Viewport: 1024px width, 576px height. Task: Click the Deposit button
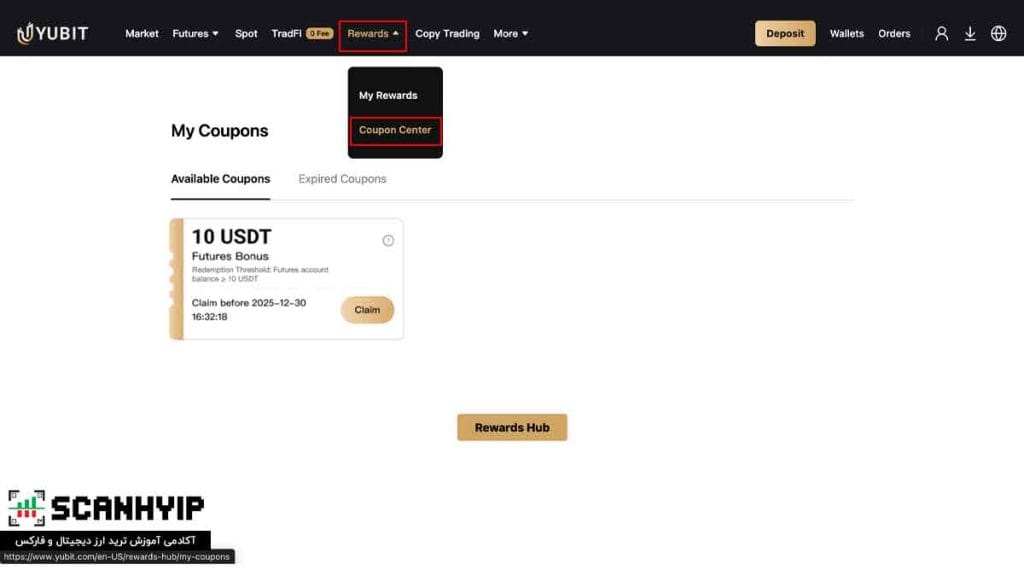[785, 33]
